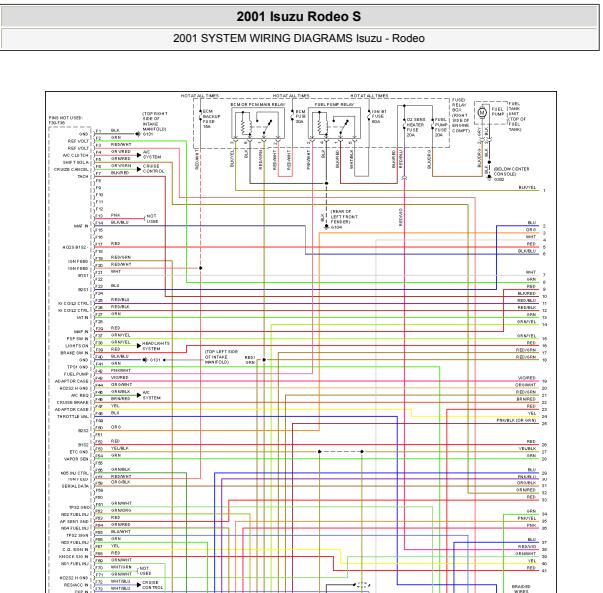Click the "ECM OR PCM MAIN RELAY" label
This screenshot has height=593, width=603.
[x=258, y=105]
